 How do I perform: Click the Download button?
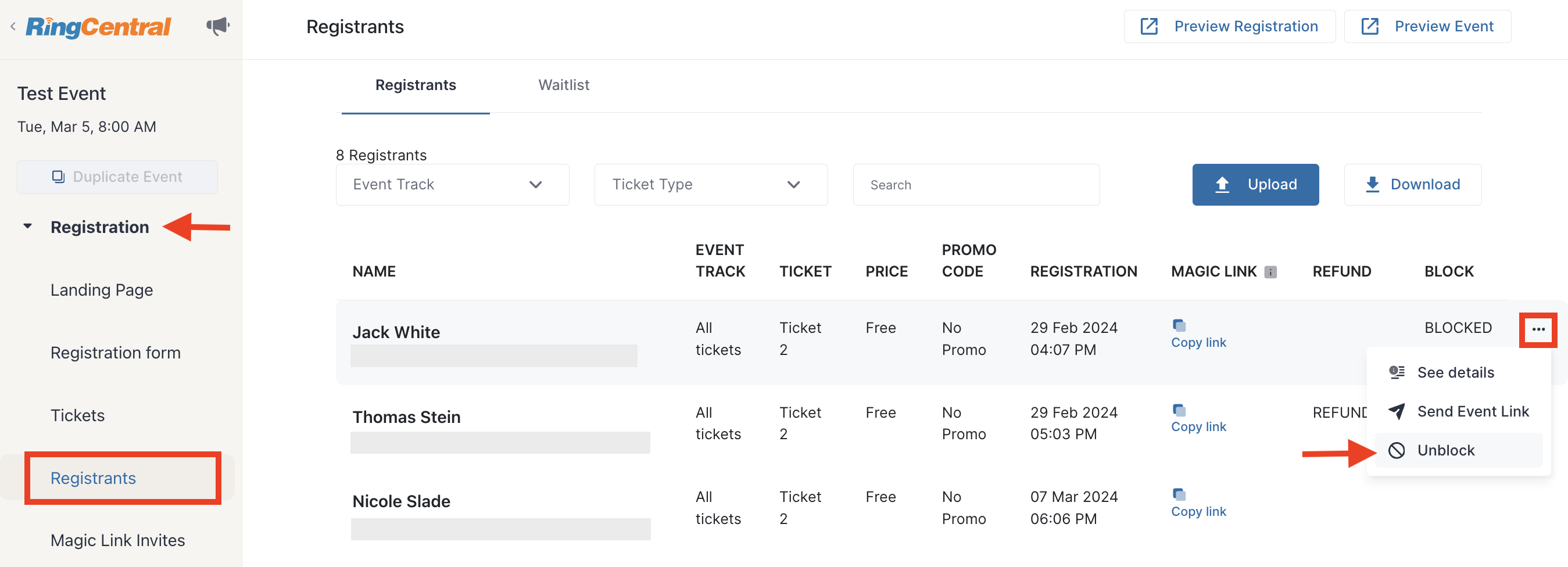pos(1412,184)
